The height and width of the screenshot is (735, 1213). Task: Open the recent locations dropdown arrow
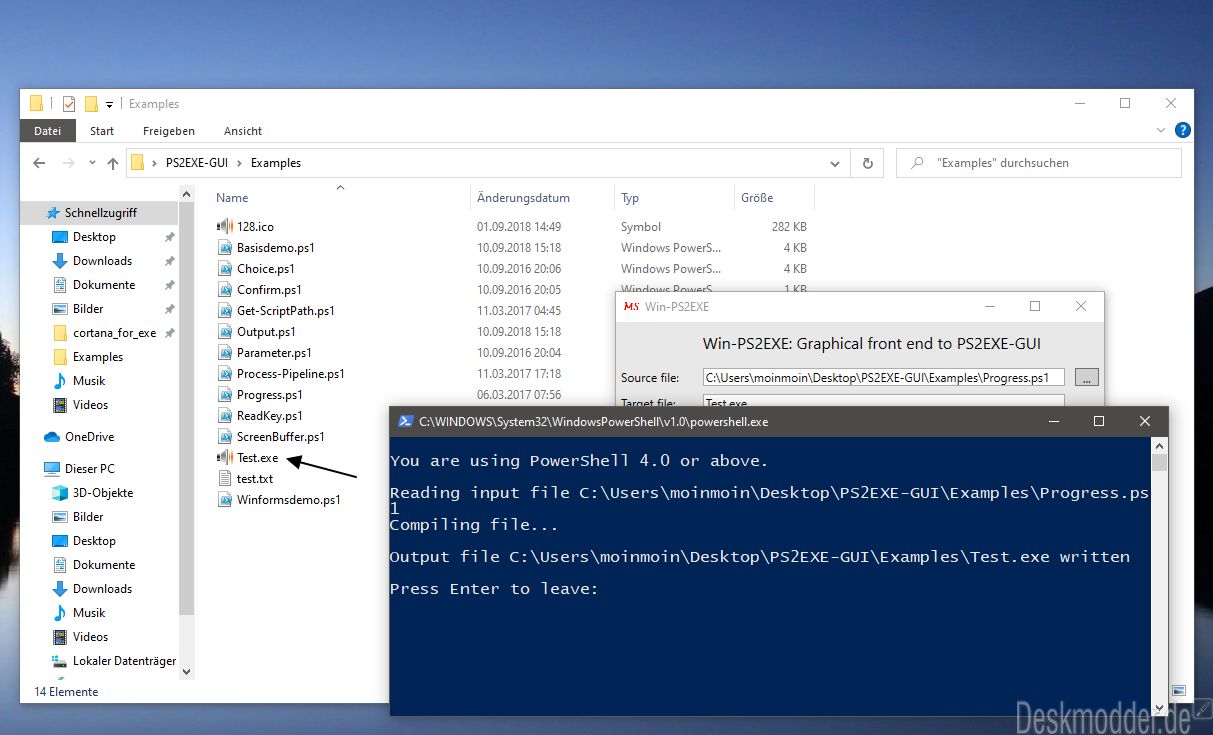92,163
